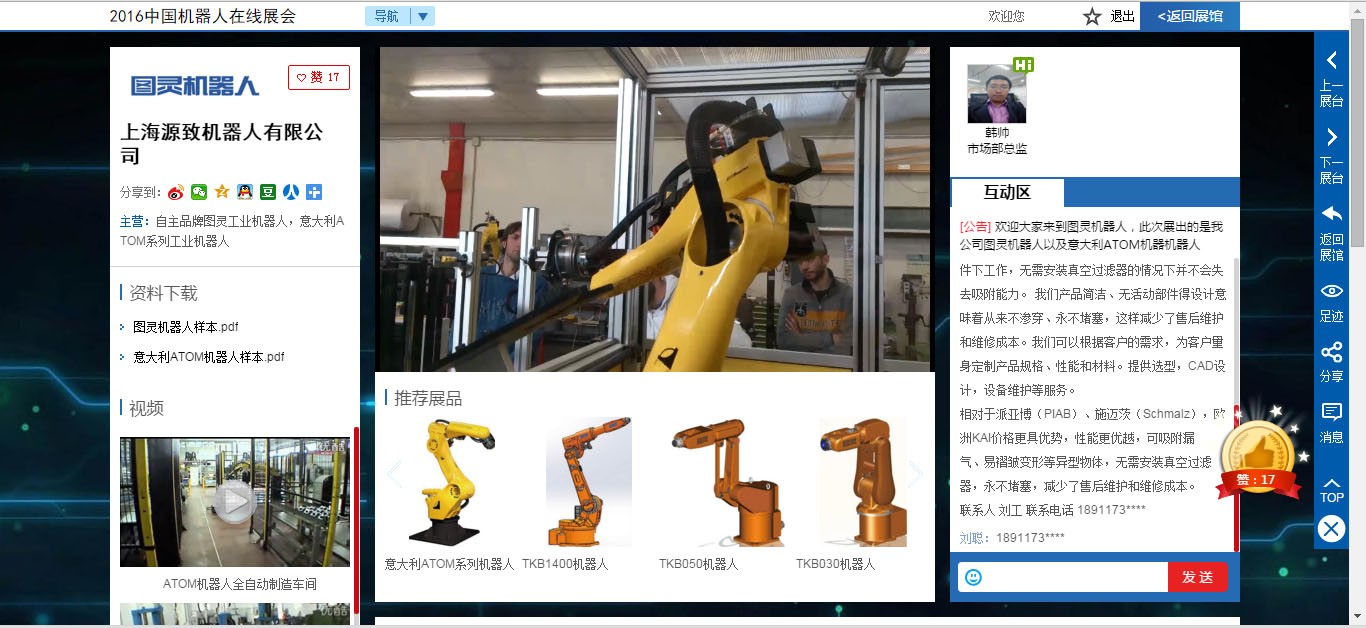Click the left panel red scrollbar

tap(356, 520)
